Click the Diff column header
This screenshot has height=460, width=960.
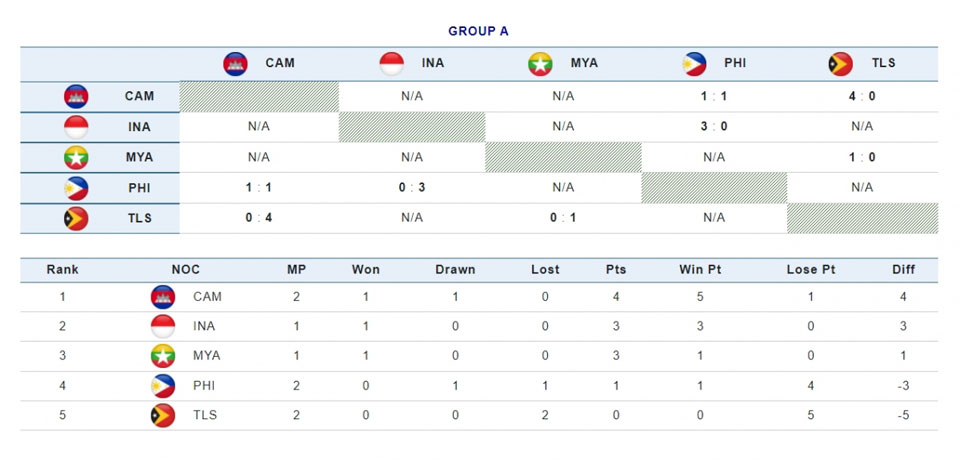(903, 270)
